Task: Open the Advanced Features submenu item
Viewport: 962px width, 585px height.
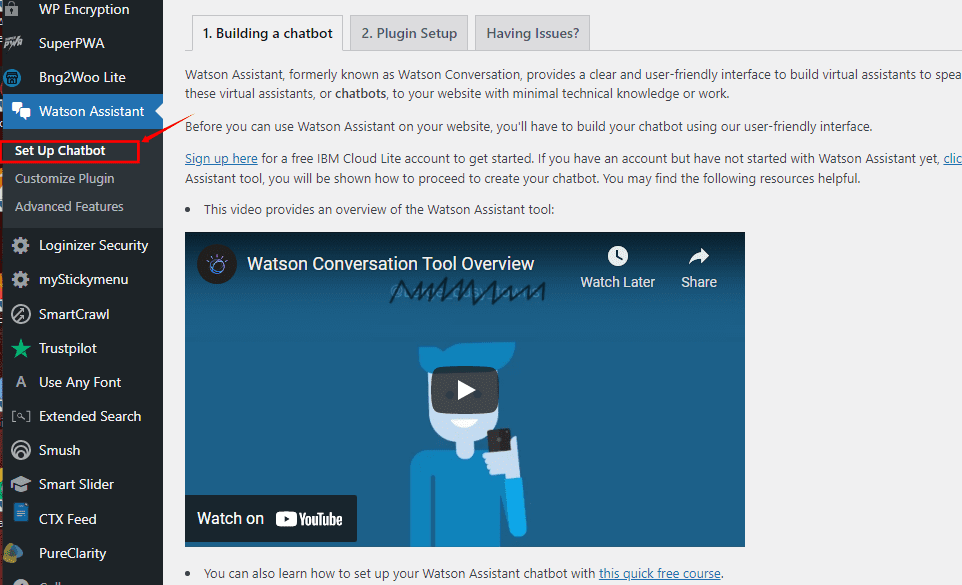Action: (x=69, y=207)
